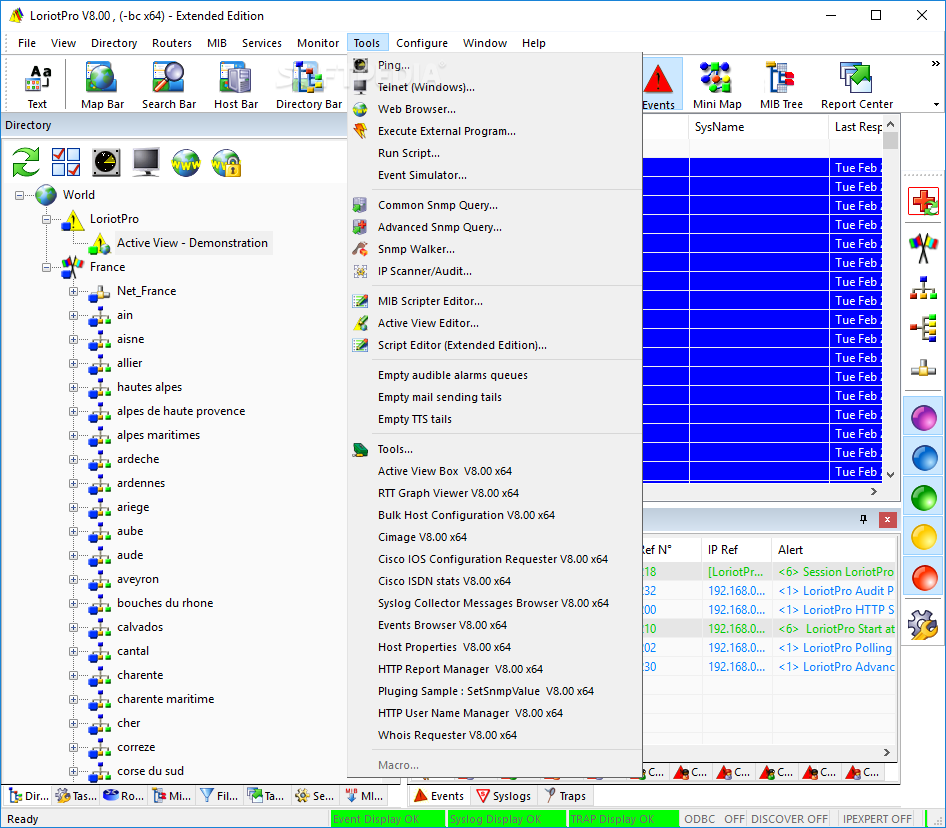
Task: Expand the calvados tree node
Action: tap(74, 628)
